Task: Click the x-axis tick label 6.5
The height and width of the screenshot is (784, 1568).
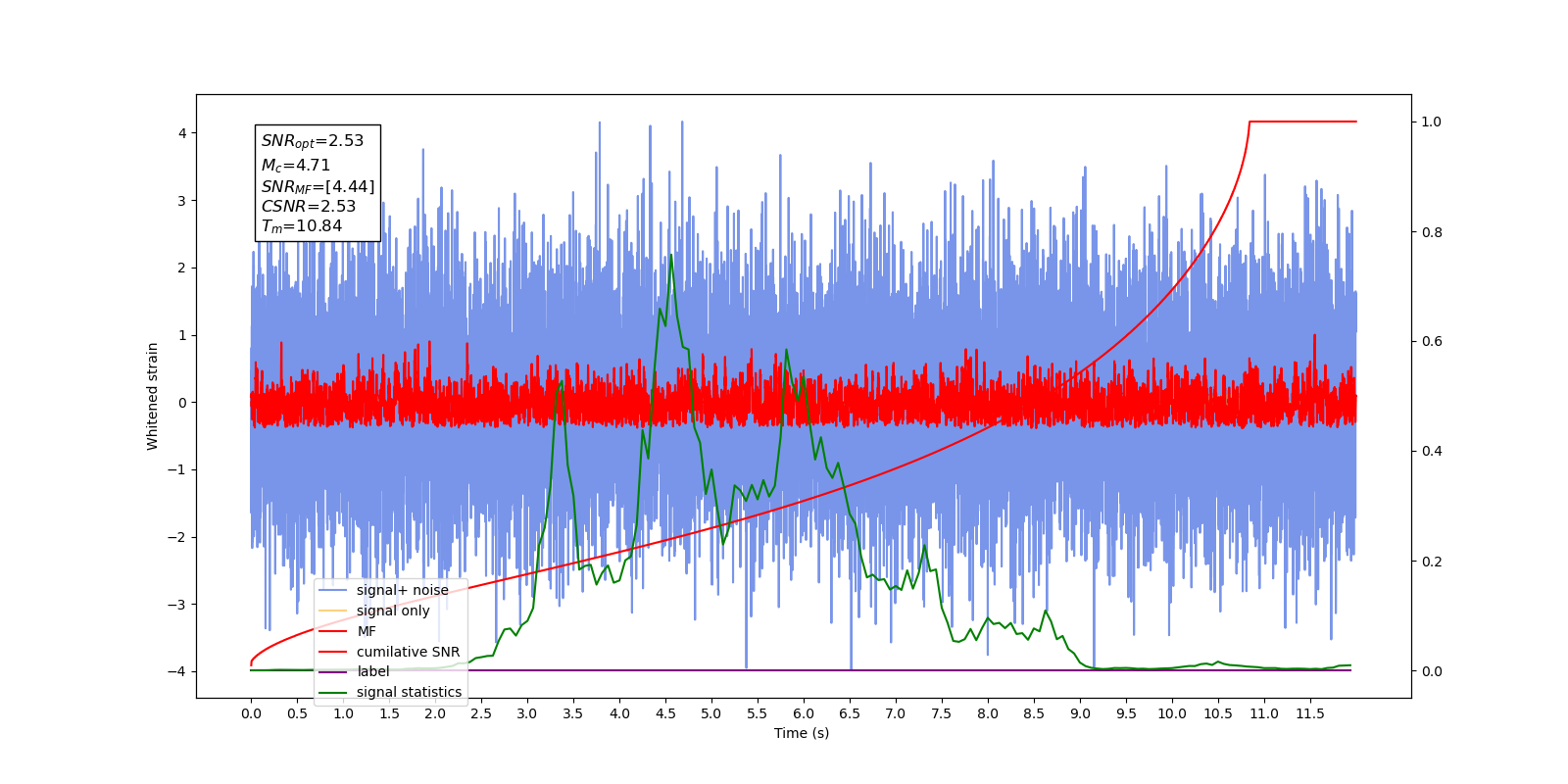Action: pyautogui.click(x=850, y=713)
